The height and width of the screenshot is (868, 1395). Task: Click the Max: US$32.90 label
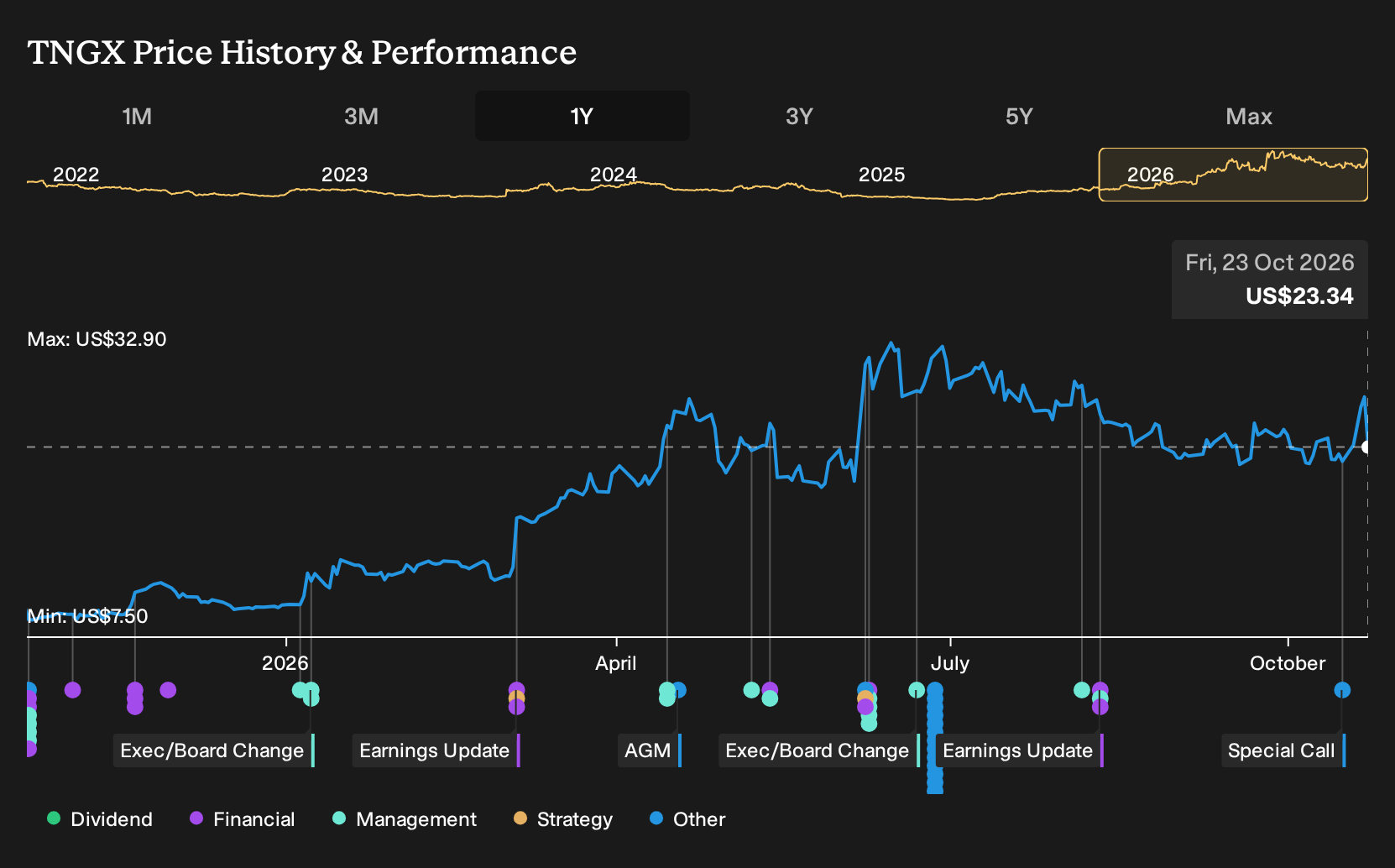click(97, 339)
